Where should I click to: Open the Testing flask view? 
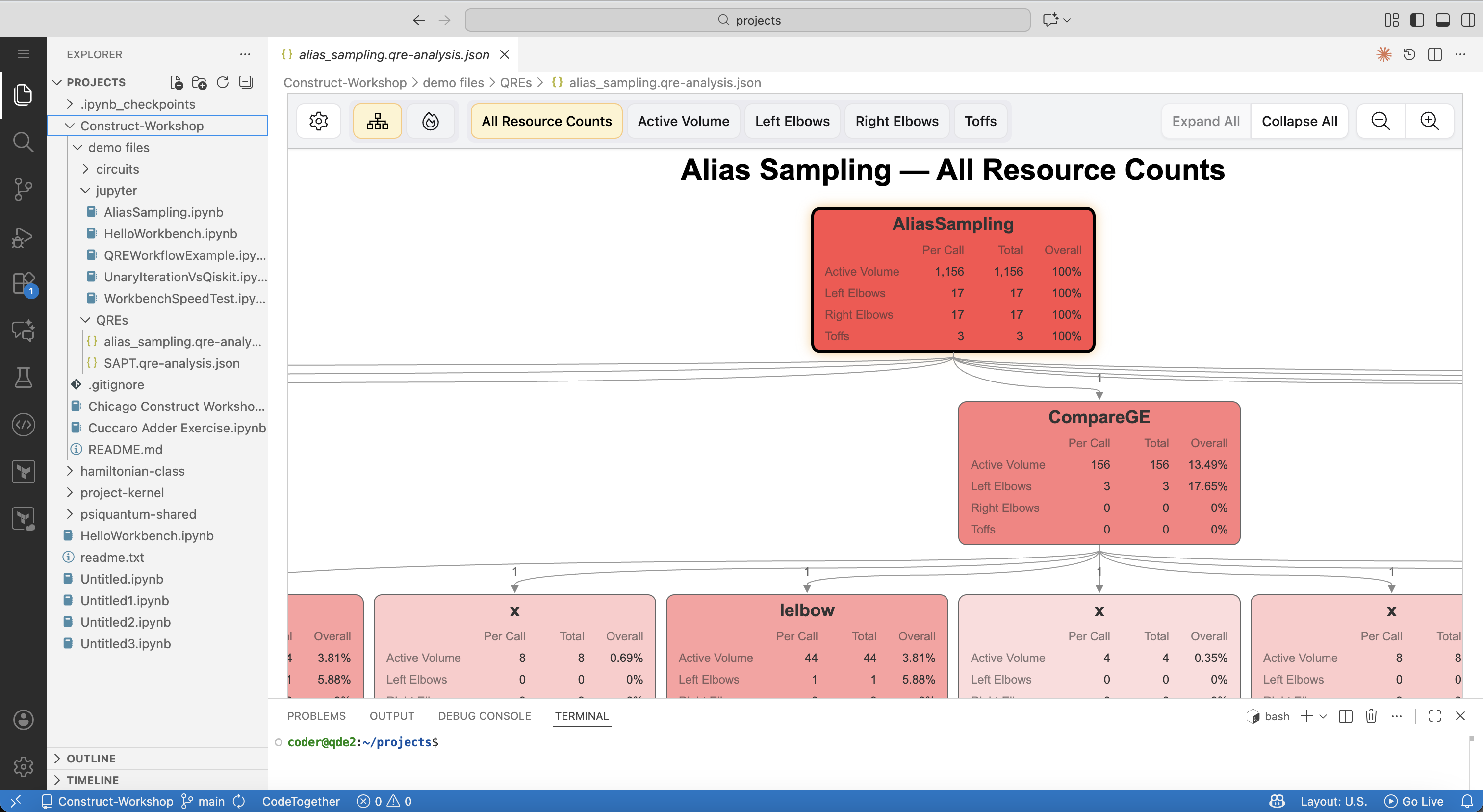coord(23,378)
